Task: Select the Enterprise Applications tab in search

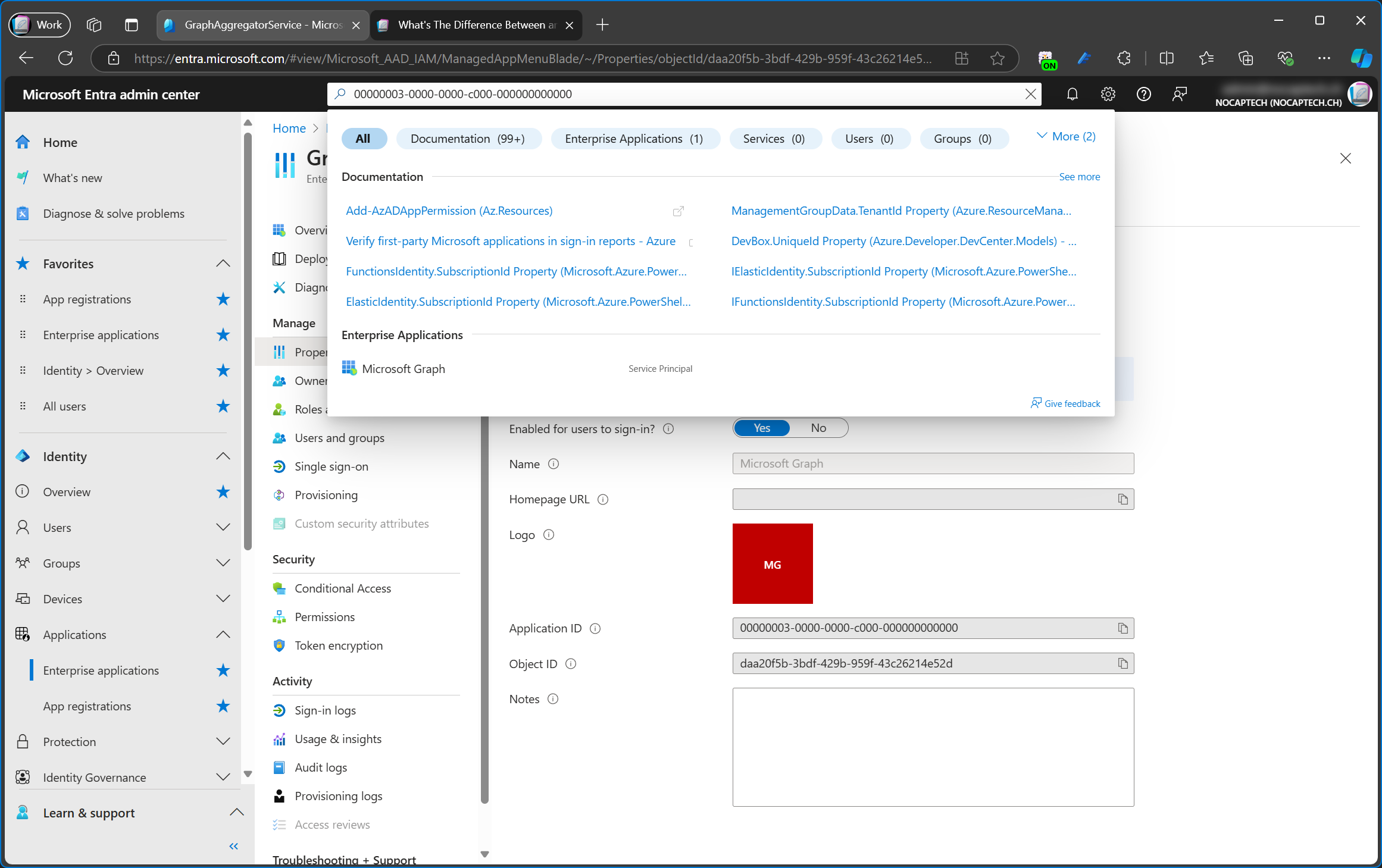Action: (x=634, y=137)
